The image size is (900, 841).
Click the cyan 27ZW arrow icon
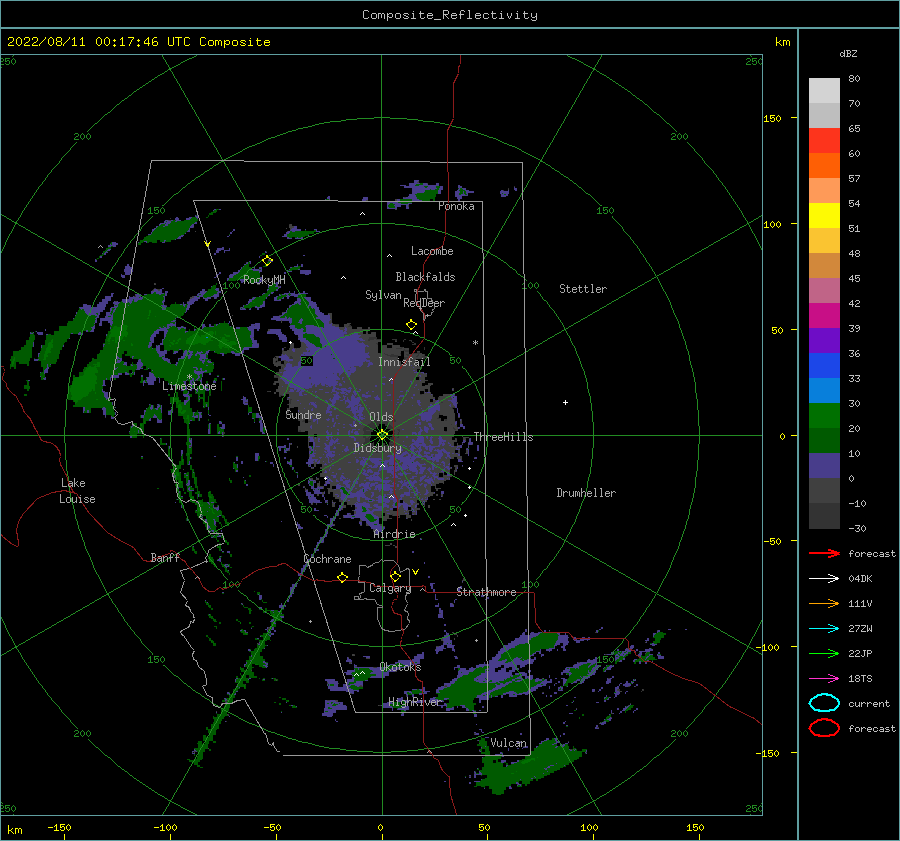[824, 629]
